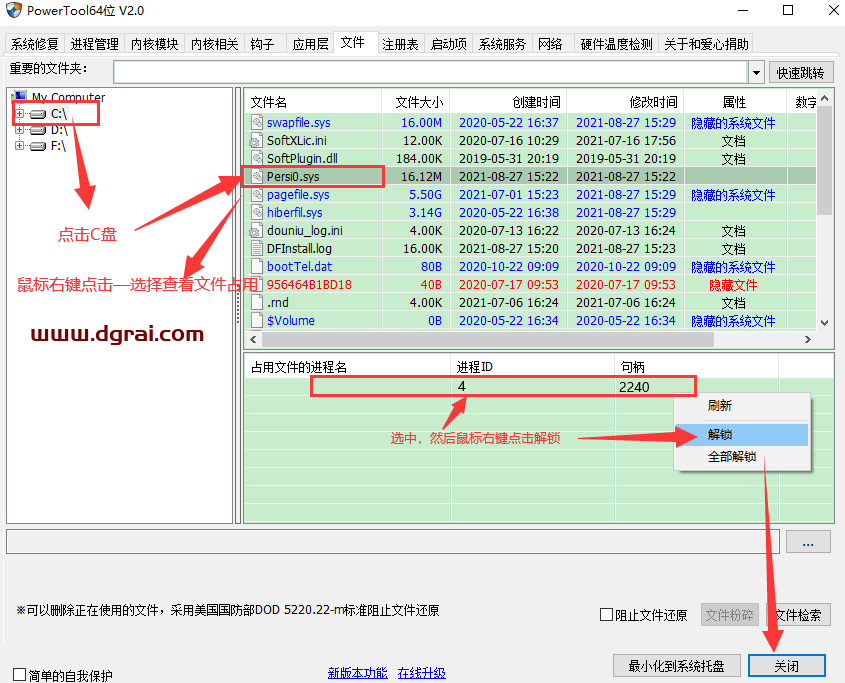This screenshot has height=683, width=845.
Task: Click the PowerTool app icon in title bar
Action: 15,11
